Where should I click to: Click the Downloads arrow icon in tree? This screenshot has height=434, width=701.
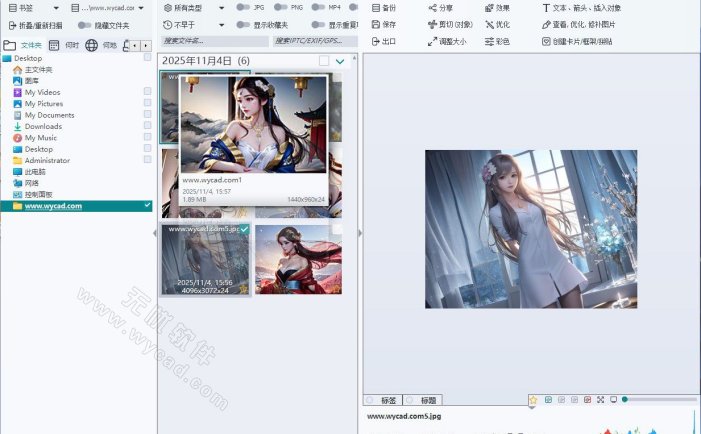coord(17,126)
